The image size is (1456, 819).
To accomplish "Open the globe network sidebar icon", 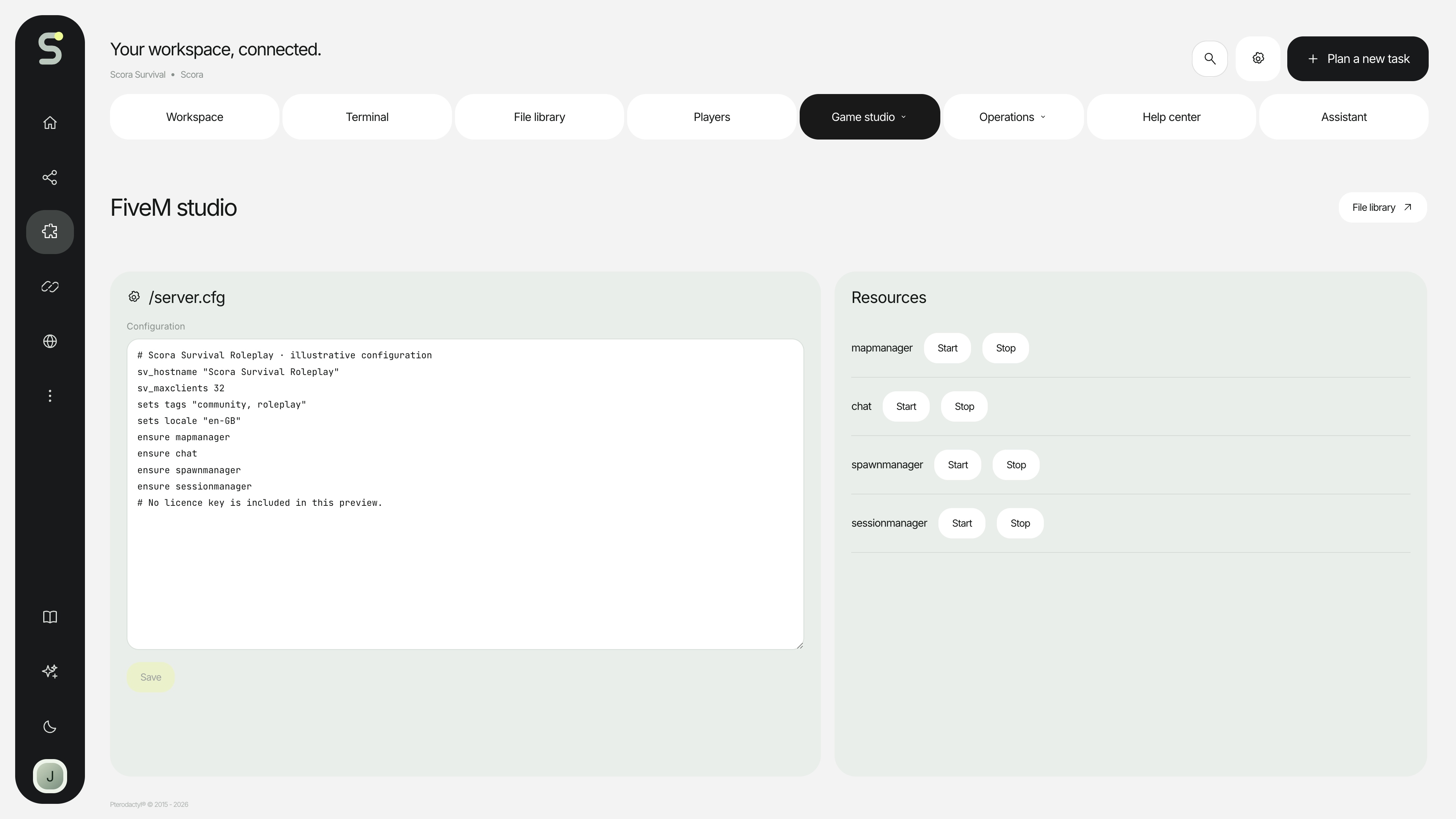I will click(x=50, y=341).
